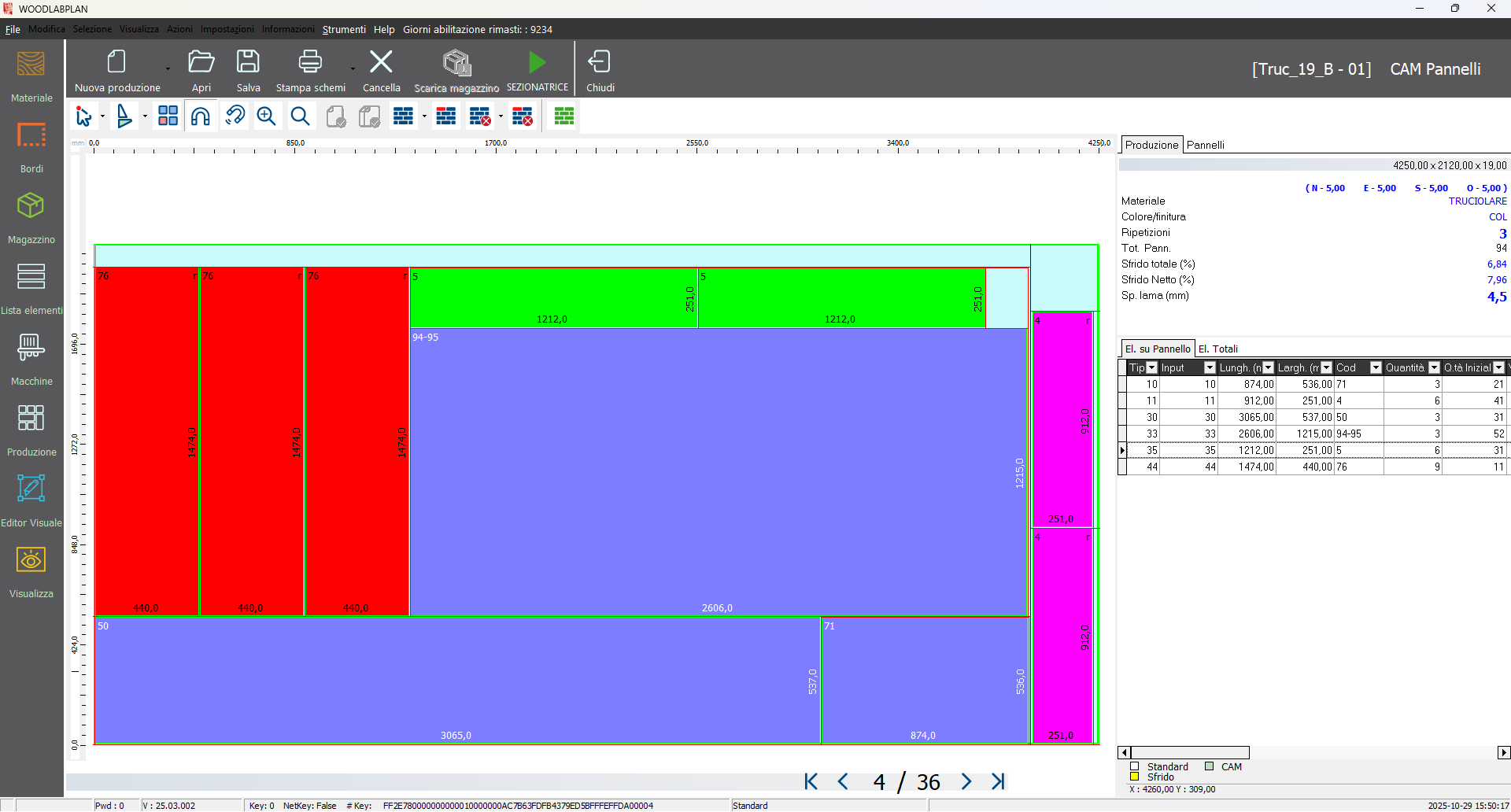Switch to the Pannelli tab

coord(1206,145)
